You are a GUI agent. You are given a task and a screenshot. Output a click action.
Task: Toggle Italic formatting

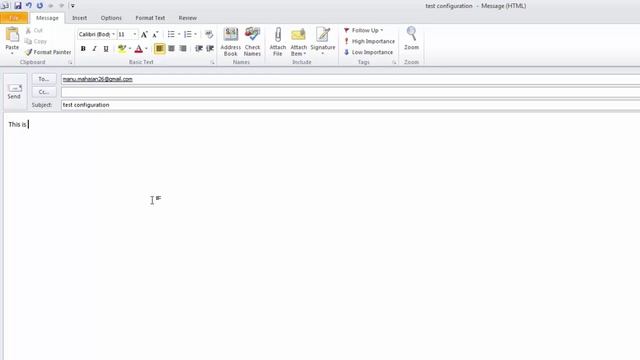[x=95, y=49]
